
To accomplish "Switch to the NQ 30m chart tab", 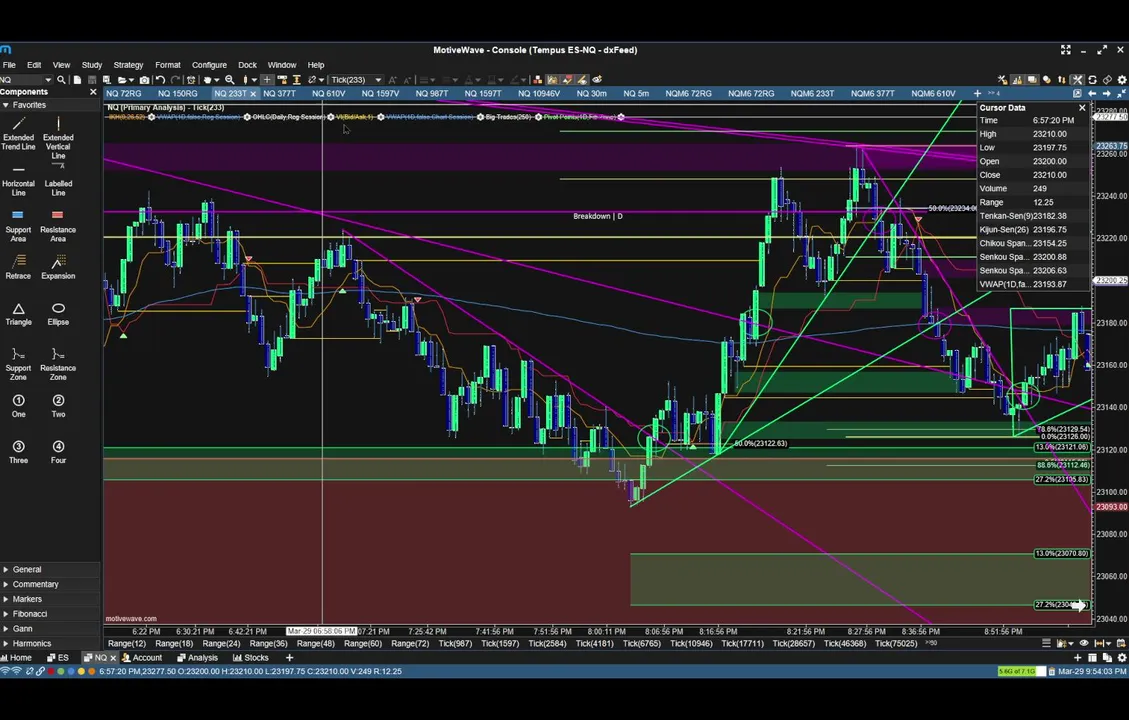I will coord(591,94).
